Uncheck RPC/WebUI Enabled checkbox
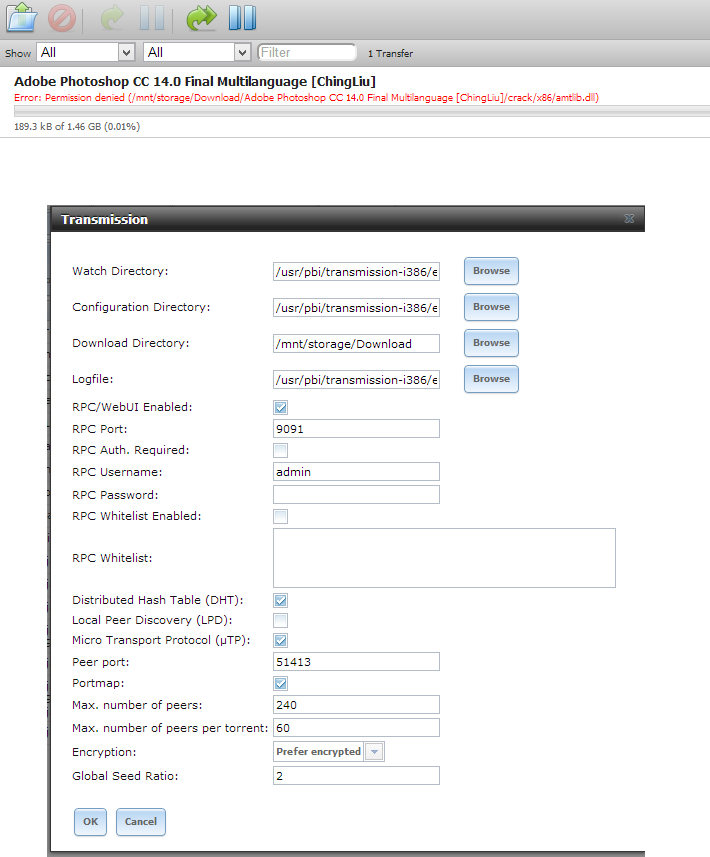Image resolution: width=710 pixels, height=857 pixels. click(280, 407)
